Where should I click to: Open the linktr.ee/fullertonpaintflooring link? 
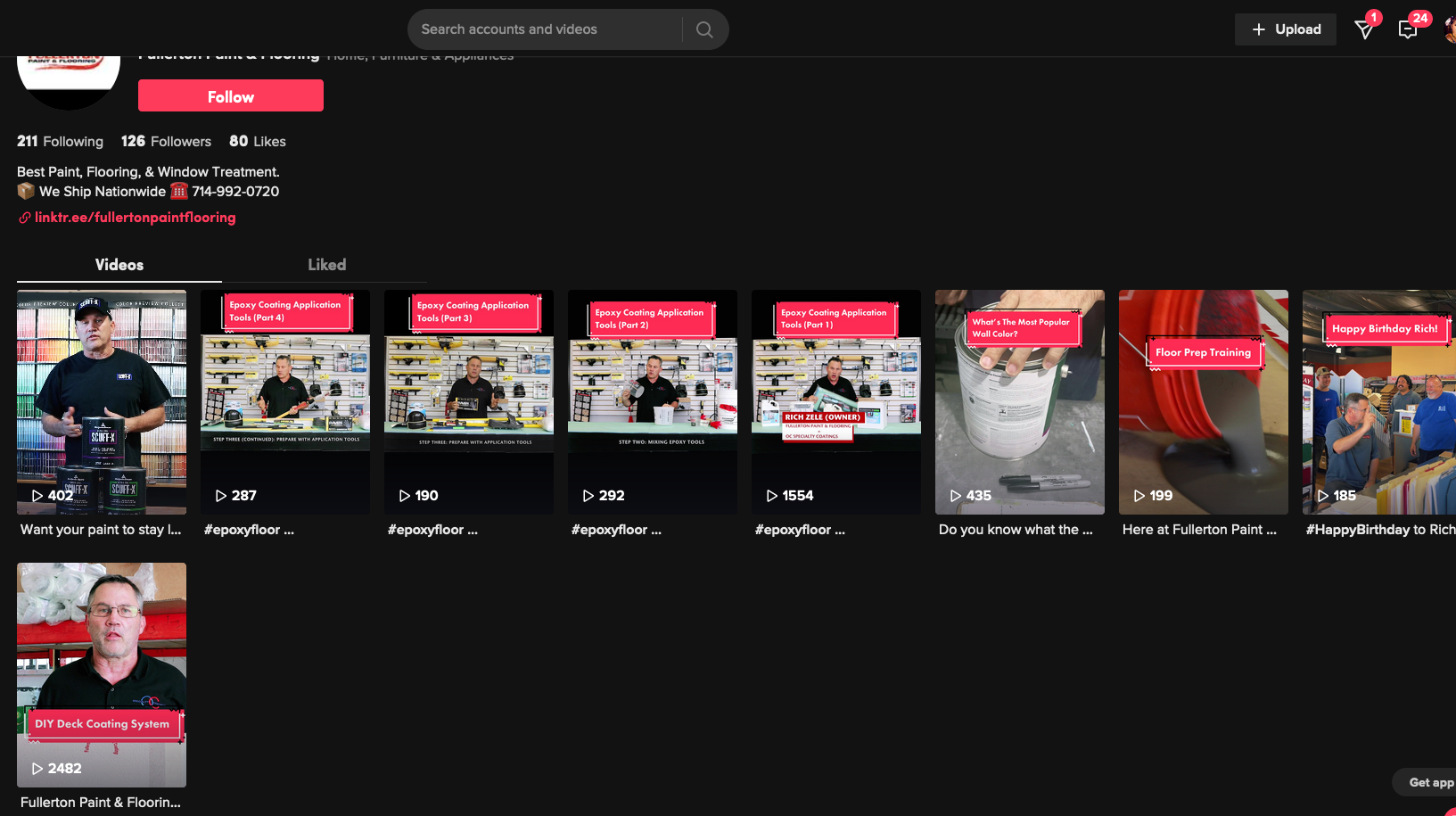pyautogui.click(x=136, y=218)
